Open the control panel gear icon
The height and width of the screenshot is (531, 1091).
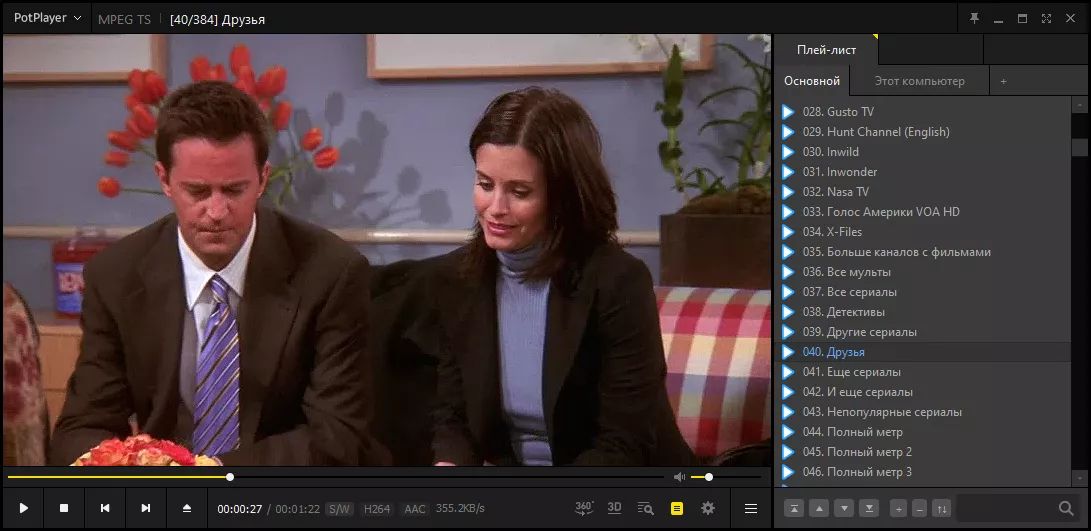click(708, 509)
